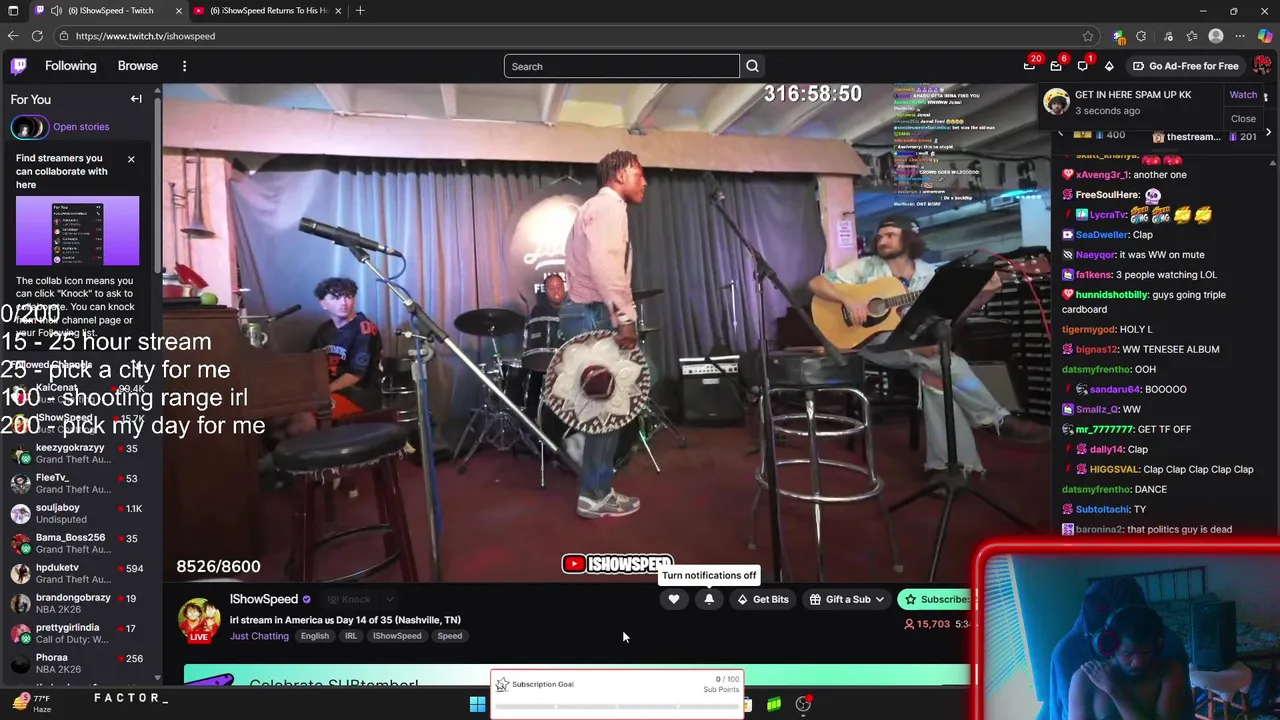1280x720 pixels.
Task: Click the Windows Start button
Action: [x=477, y=704]
